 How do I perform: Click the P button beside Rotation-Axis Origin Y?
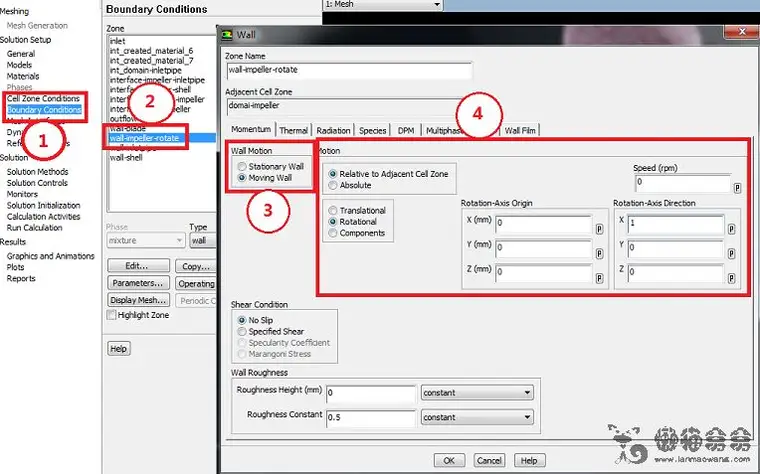[599, 253]
